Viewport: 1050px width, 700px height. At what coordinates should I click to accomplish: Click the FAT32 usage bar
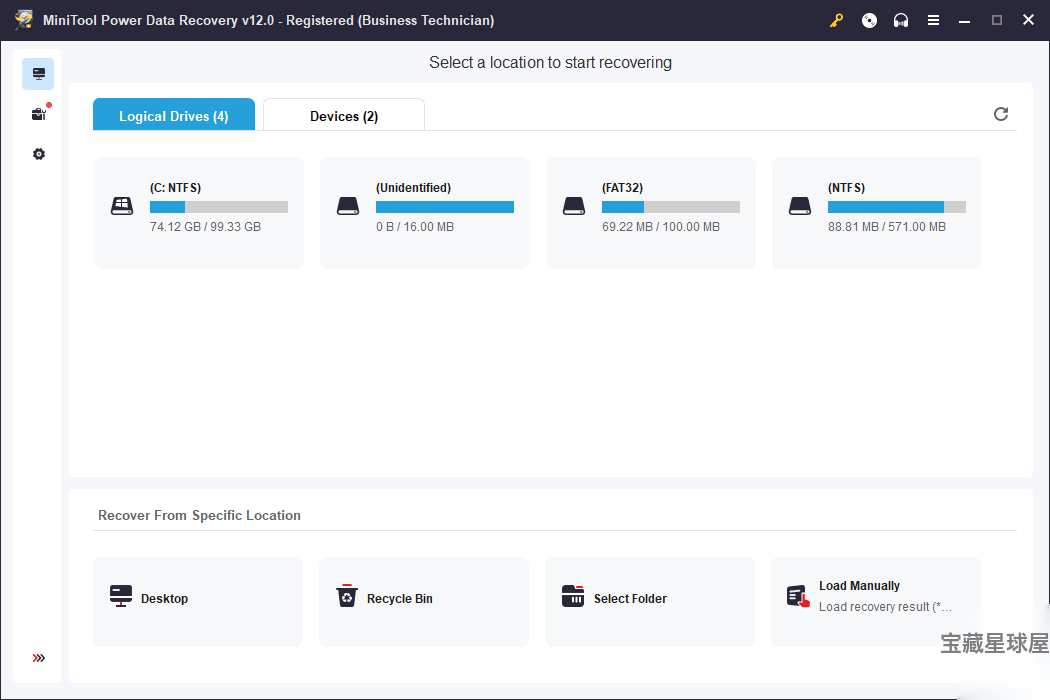671,207
